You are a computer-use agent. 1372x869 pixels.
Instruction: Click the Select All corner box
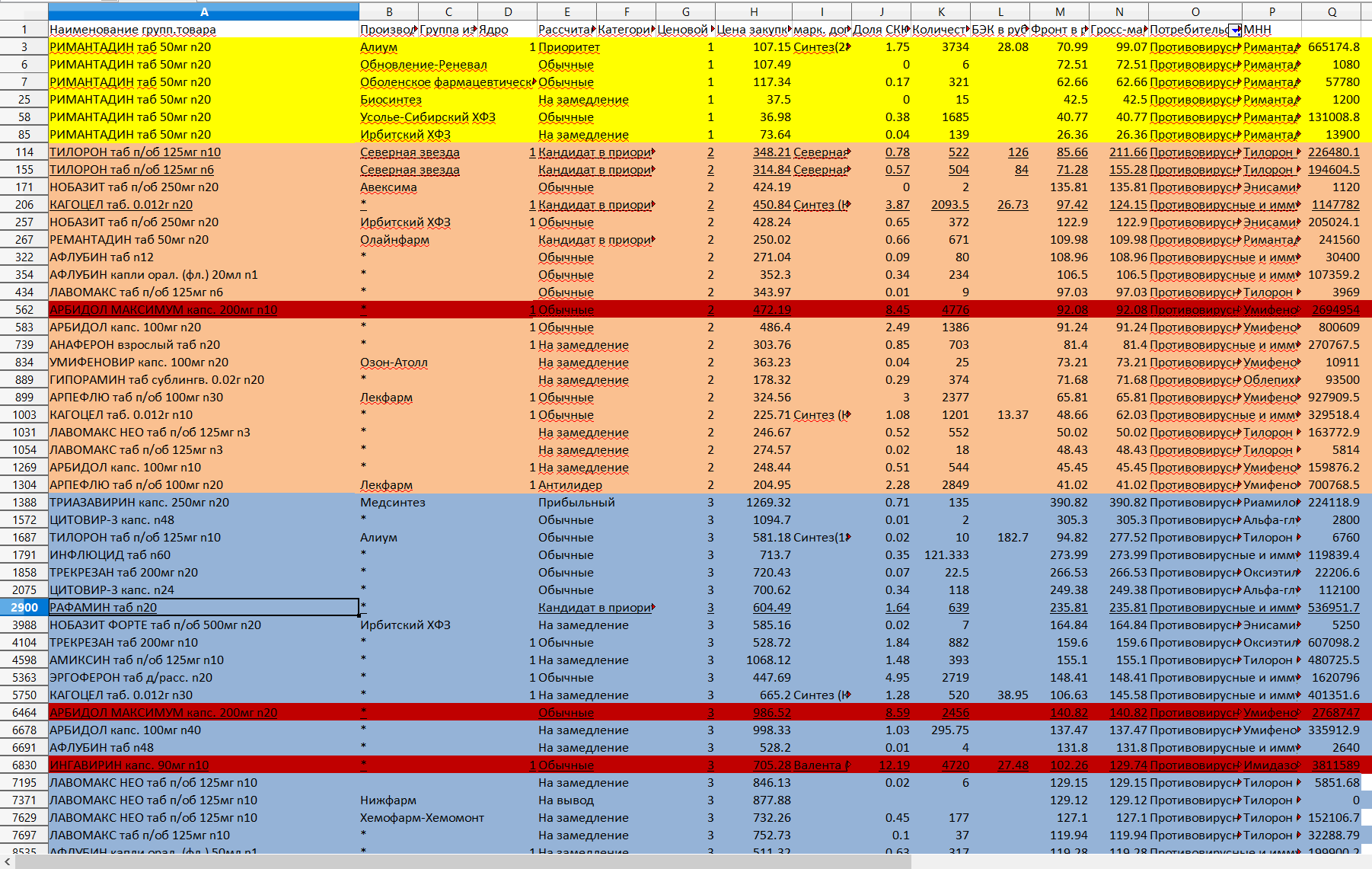click(24, 11)
